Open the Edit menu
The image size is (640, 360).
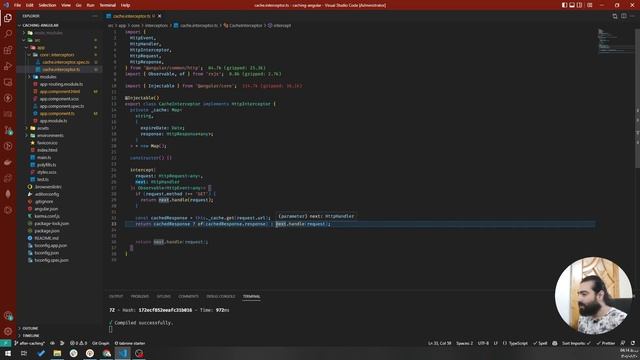[30, 5]
